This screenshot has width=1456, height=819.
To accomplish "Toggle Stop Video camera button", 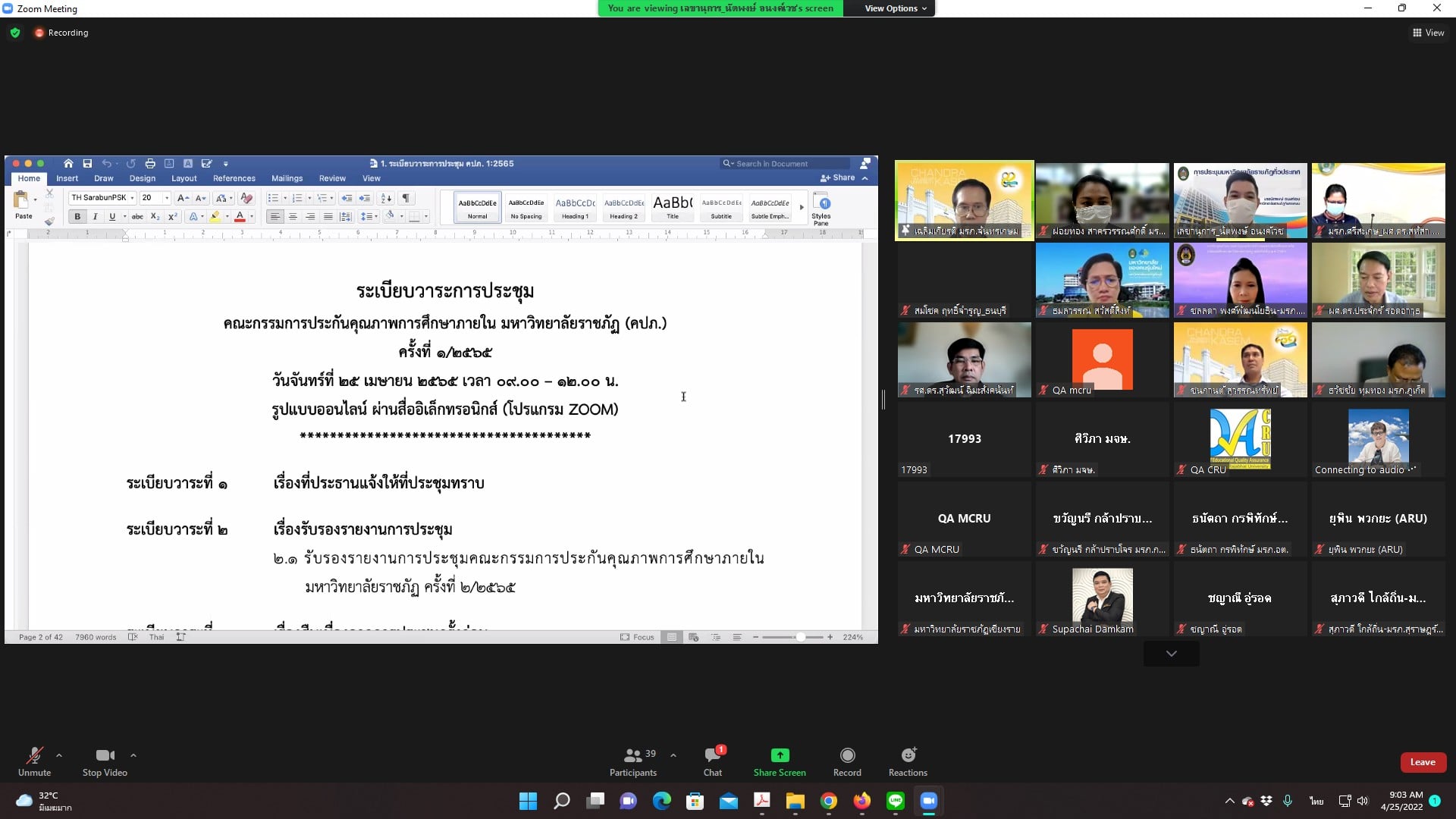I will click(105, 755).
